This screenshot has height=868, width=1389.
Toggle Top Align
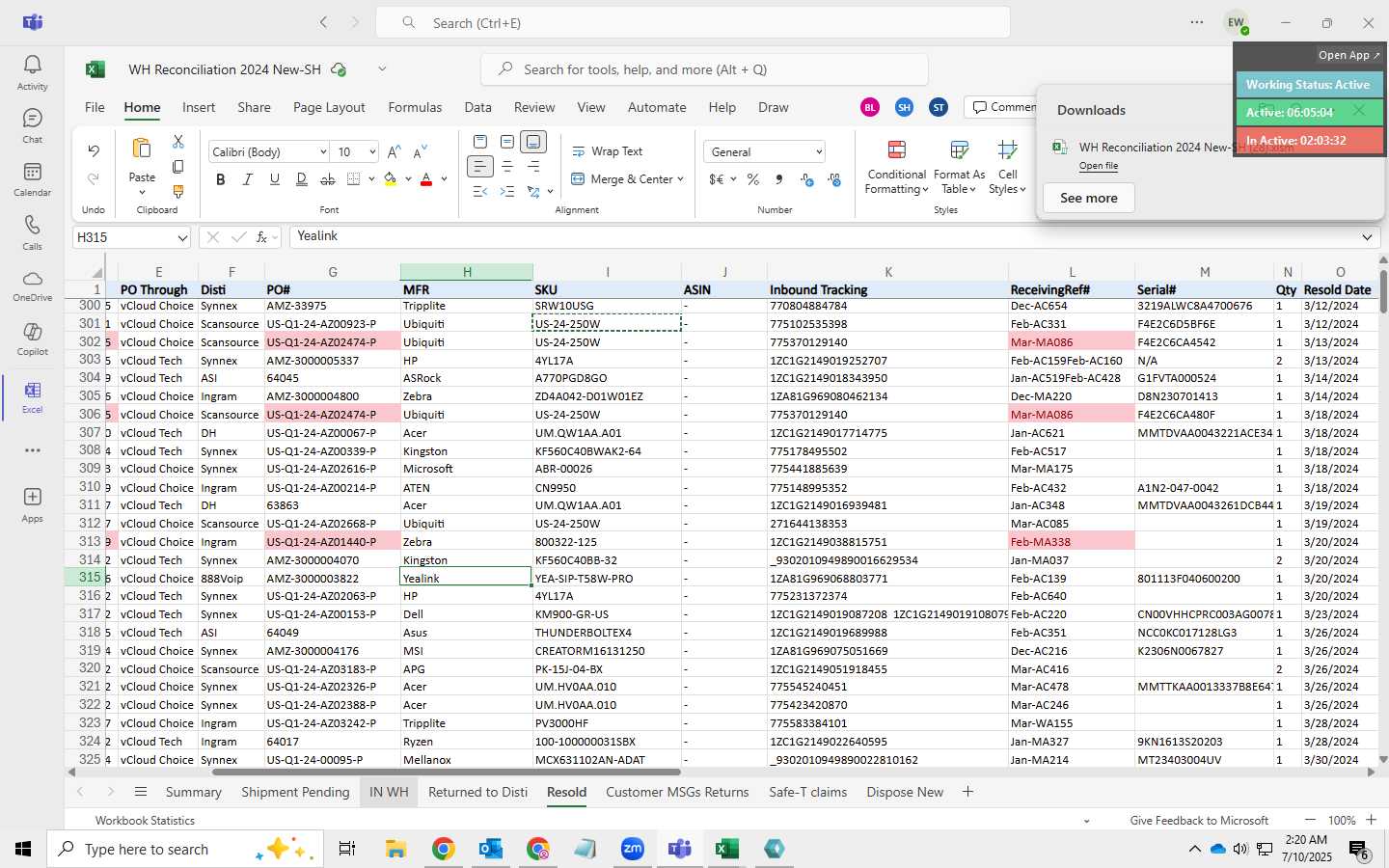click(480, 142)
